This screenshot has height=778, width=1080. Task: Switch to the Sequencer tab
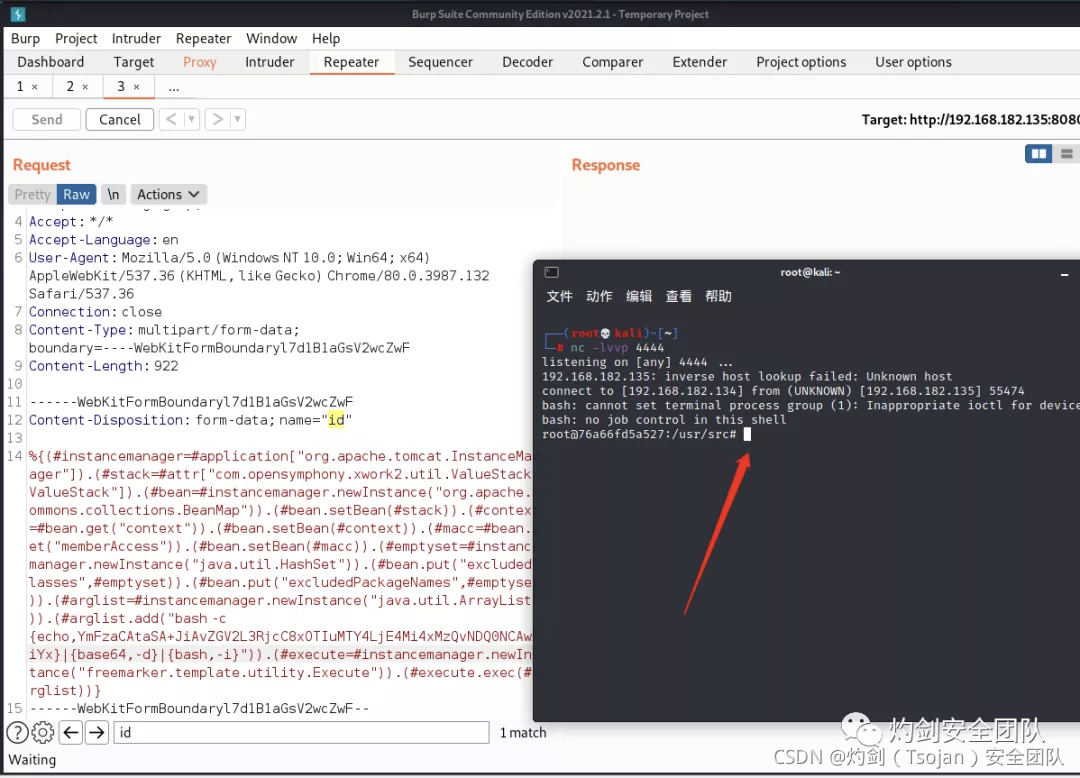440,62
